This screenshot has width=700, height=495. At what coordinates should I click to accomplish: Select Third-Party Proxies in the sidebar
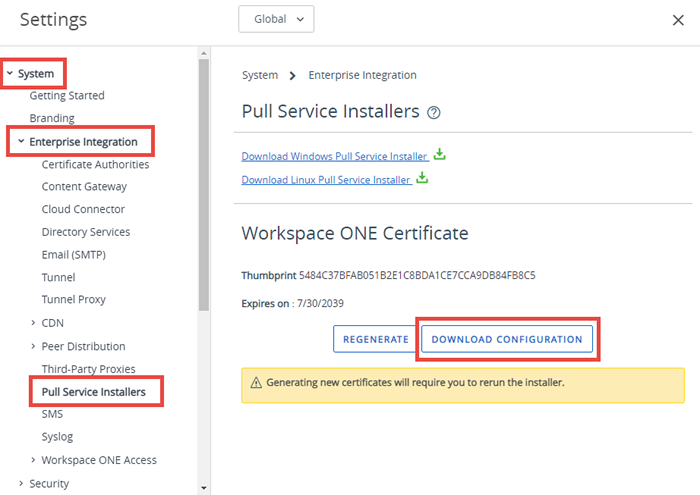[x=88, y=369]
